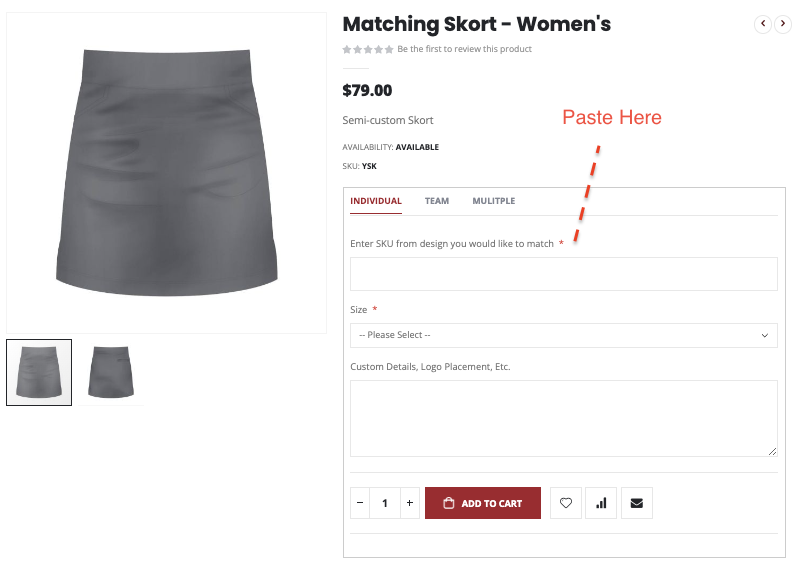Click the large gray skort image
Image resolution: width=808 pixels, height=569 pixels.
point(166,171)
